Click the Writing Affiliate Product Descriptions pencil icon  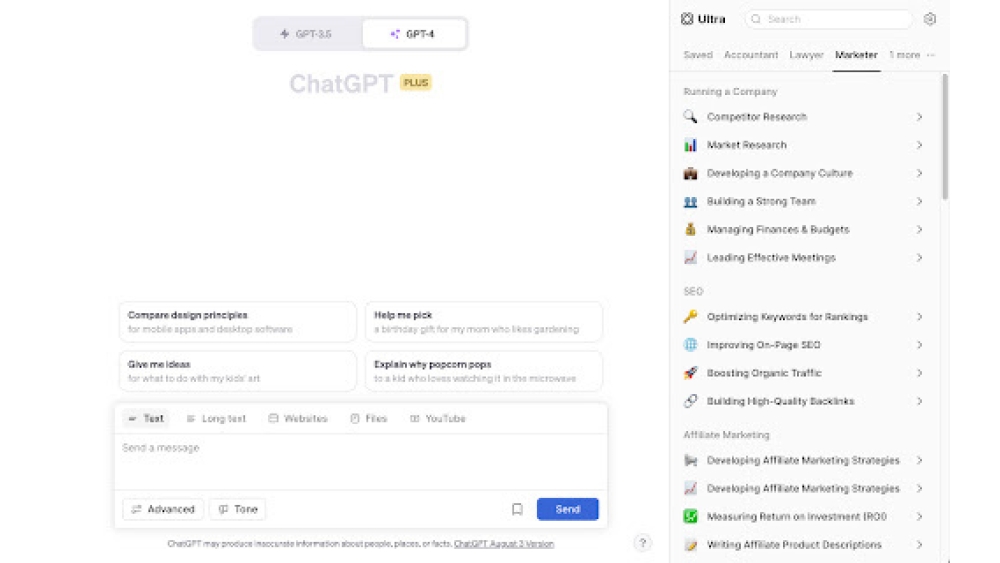690,545
